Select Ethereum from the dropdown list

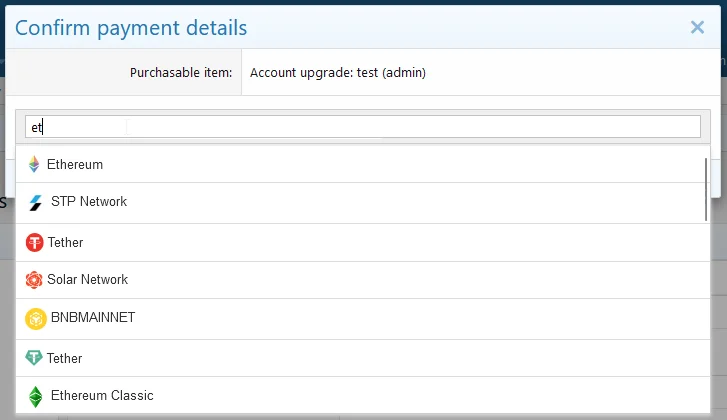coord(75,164)
